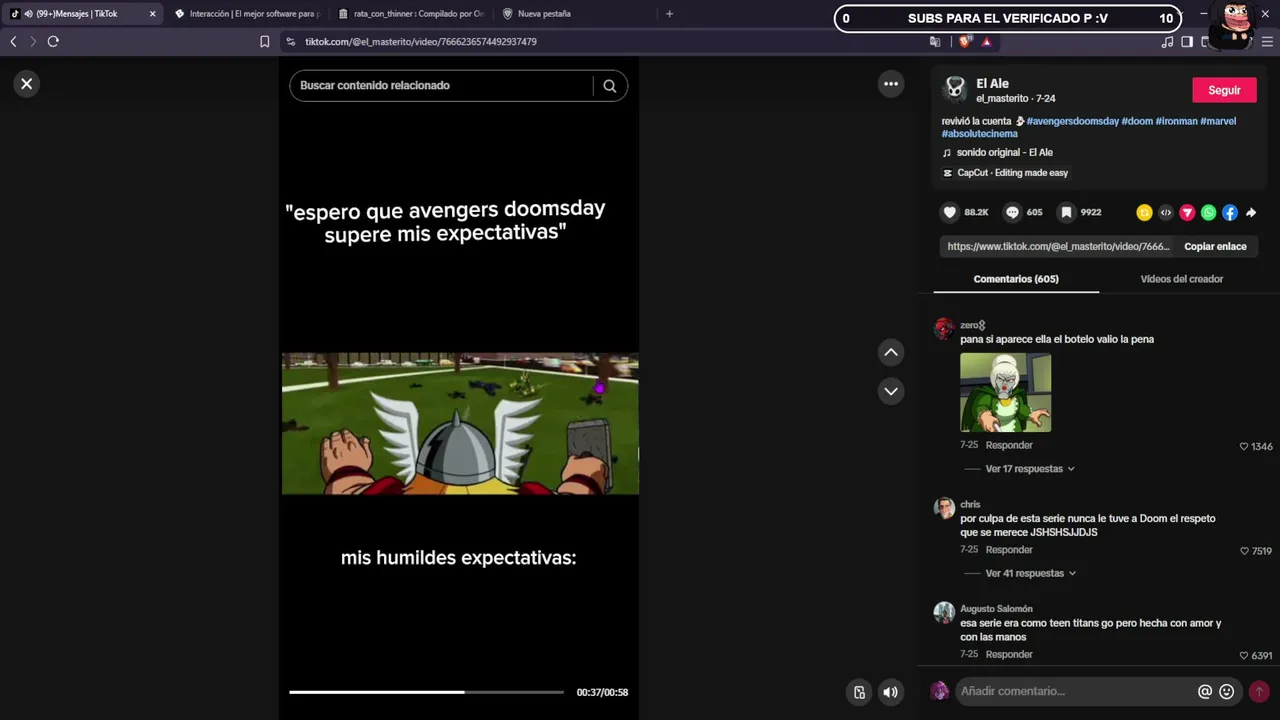Post the comment with the red arrow button
This screenshot has width=1280, height=720.
[x=1259, y=691]
